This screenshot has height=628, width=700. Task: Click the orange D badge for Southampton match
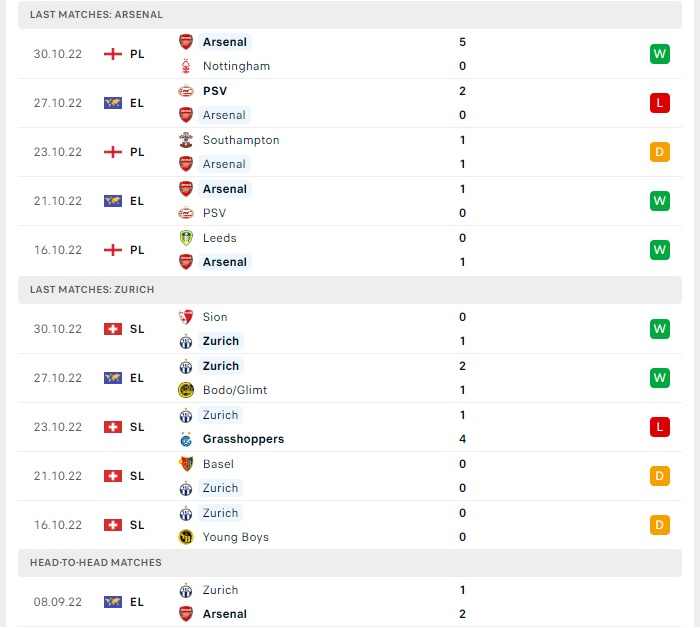[x=659, y=152]
